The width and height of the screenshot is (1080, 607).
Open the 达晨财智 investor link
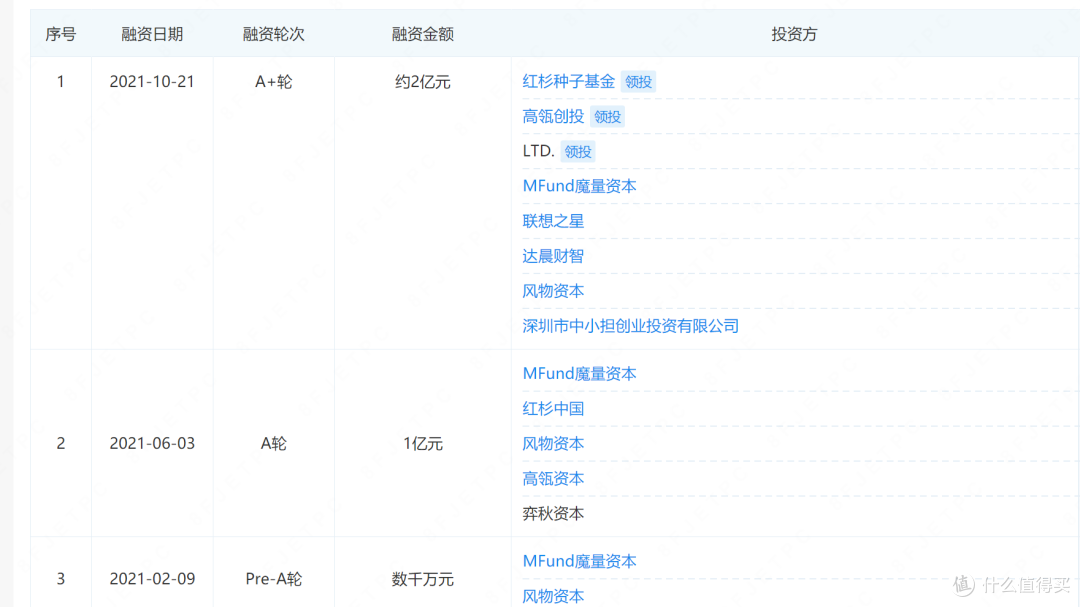pos(553,256)
